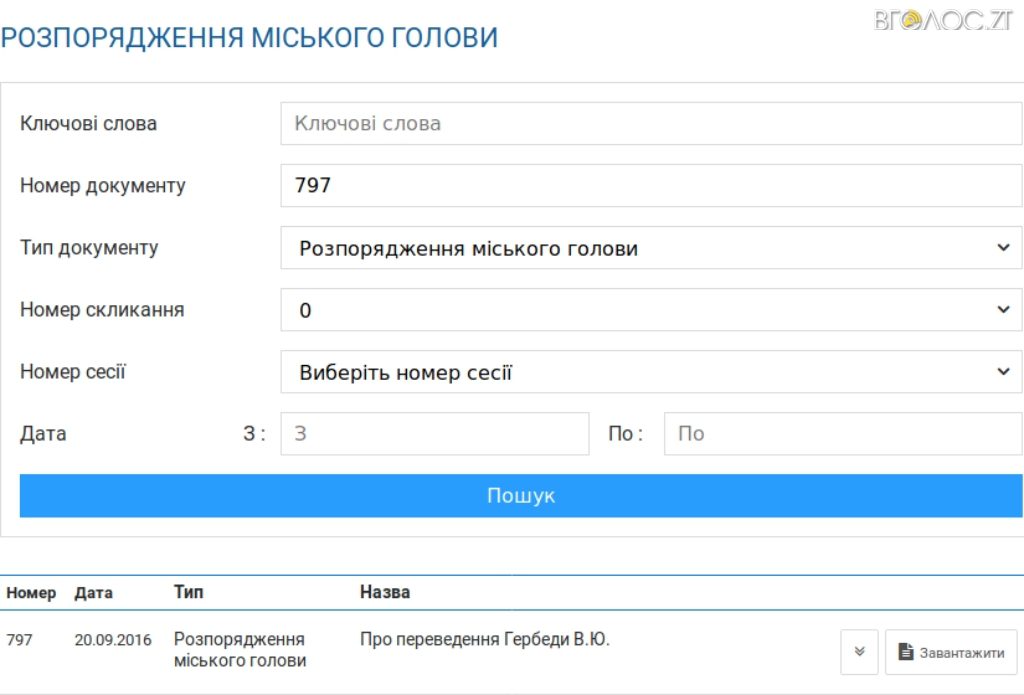Click the ВГОЛОС.ZT logo watermark
This screenshot has height=695, width=1024.
[x=942, y=20]
